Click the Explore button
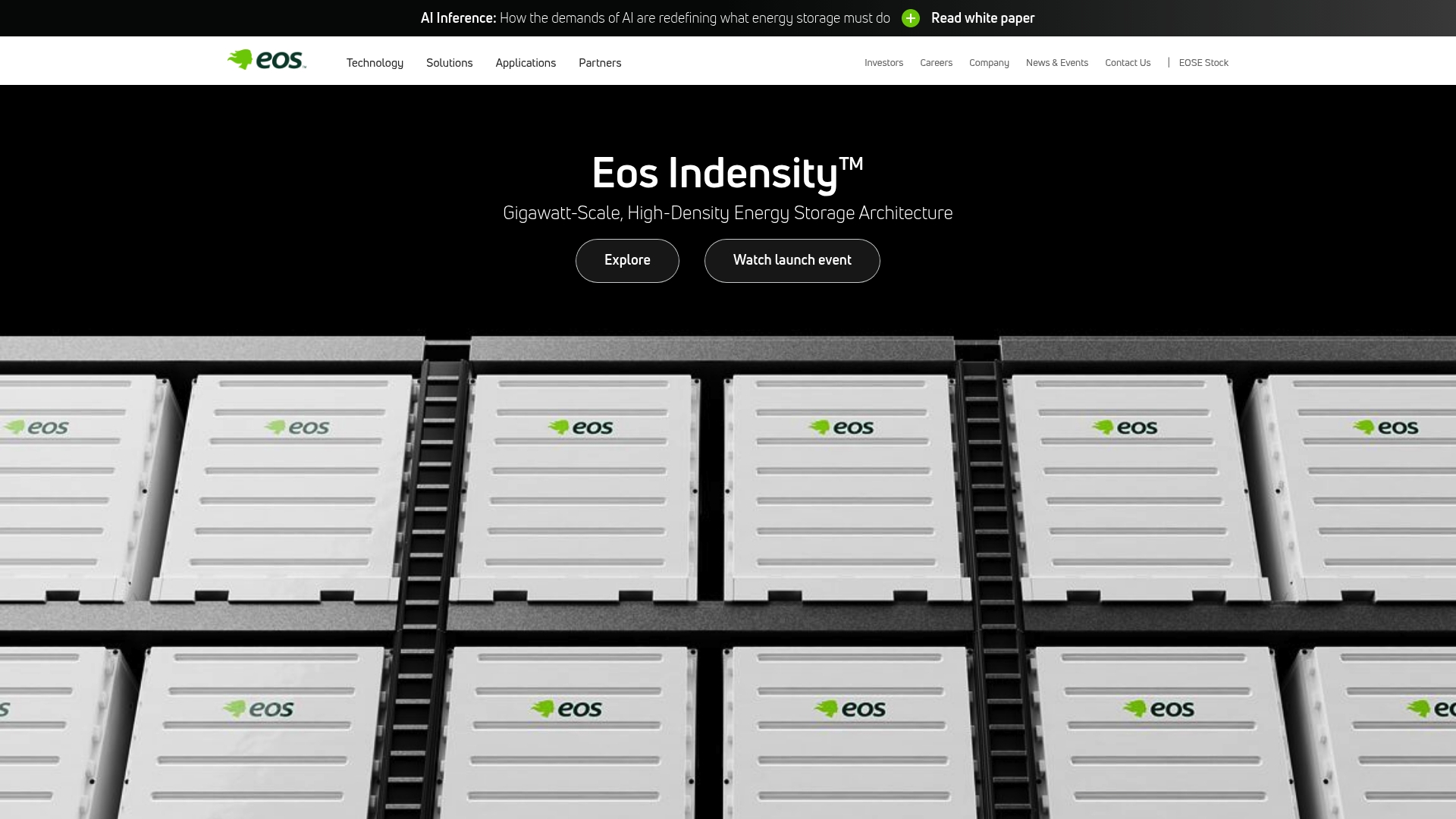1456x819 pixels. tap(627, 261)
